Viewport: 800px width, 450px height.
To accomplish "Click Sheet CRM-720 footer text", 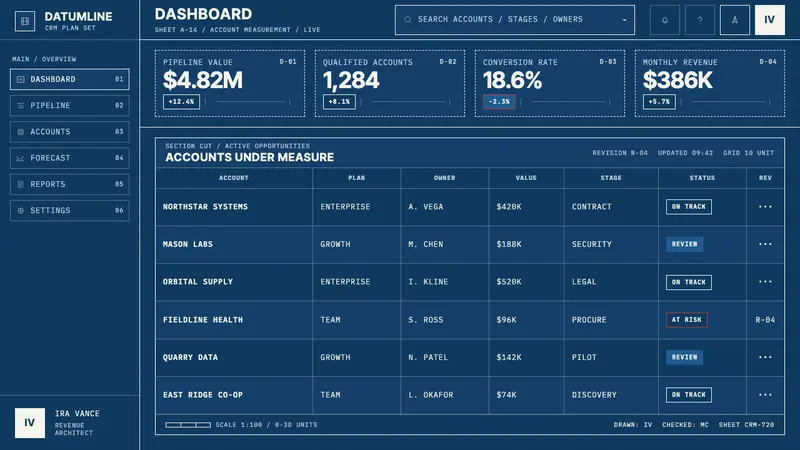I will [746, 424].
